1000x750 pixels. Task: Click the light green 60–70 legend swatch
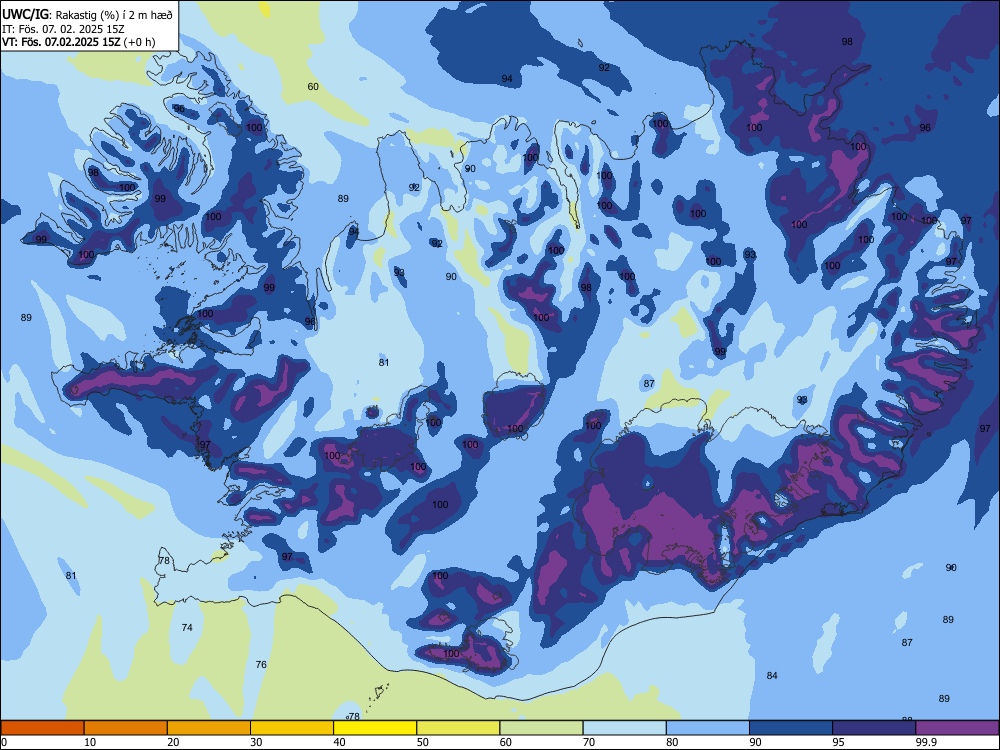tap(541, 728)
